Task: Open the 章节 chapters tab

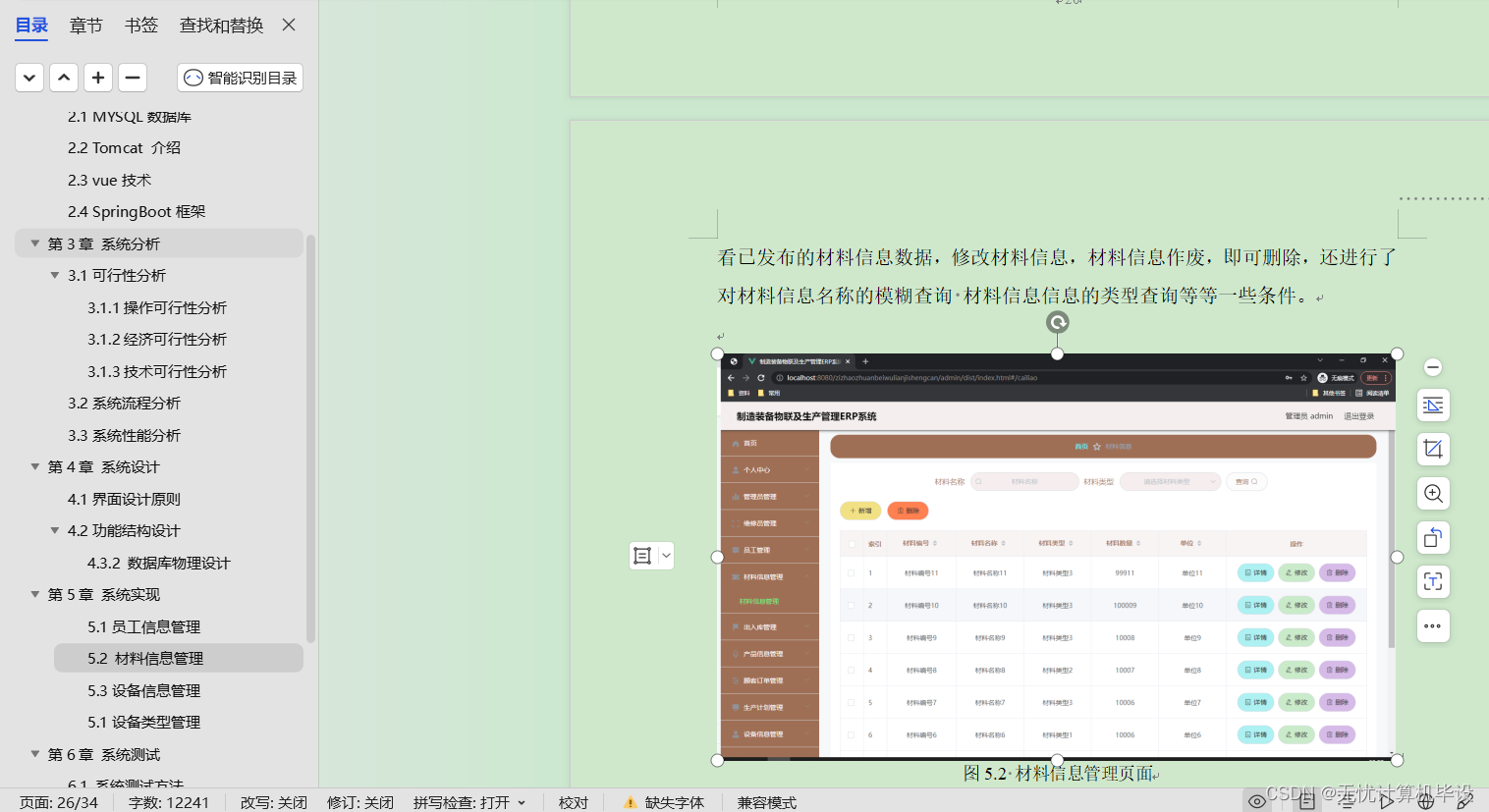Action: [85, 26]
